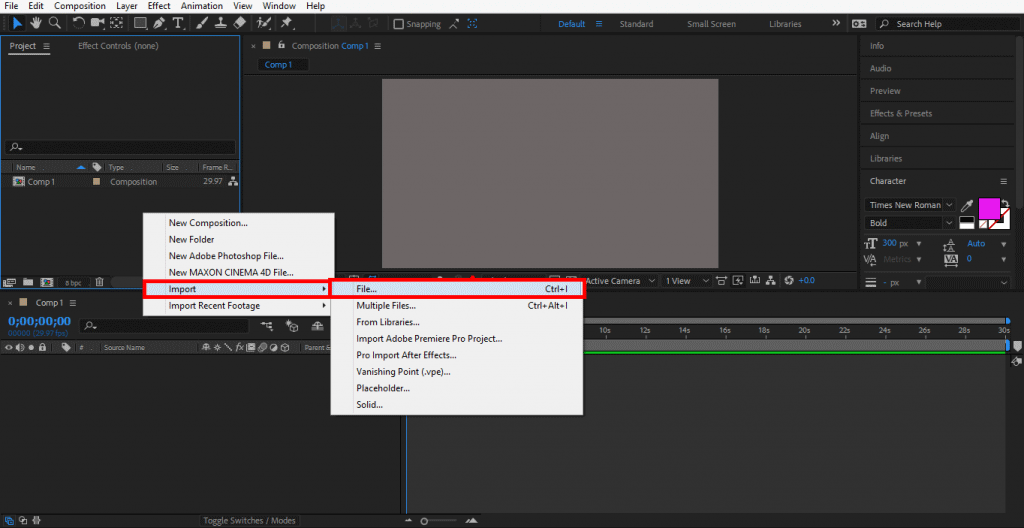Image resolution: width=1024 pixels, height=528 pixels.
Task: Enable the Snapping checkbox
Action: (x=398, y=24)
